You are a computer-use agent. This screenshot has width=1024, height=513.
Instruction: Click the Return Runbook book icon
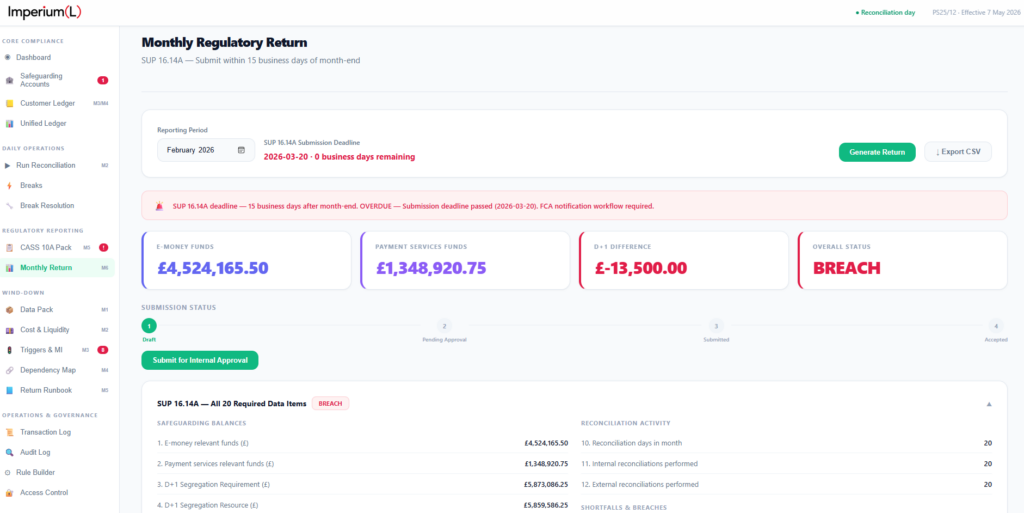(x=9, y=390)
